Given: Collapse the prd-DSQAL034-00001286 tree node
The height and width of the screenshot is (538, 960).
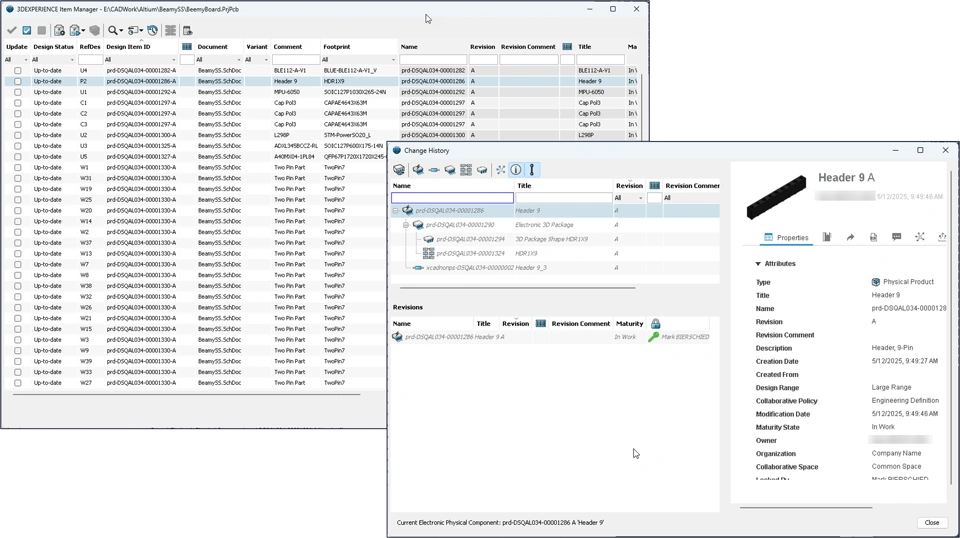Looking at the screenshot, I should 396,211.
